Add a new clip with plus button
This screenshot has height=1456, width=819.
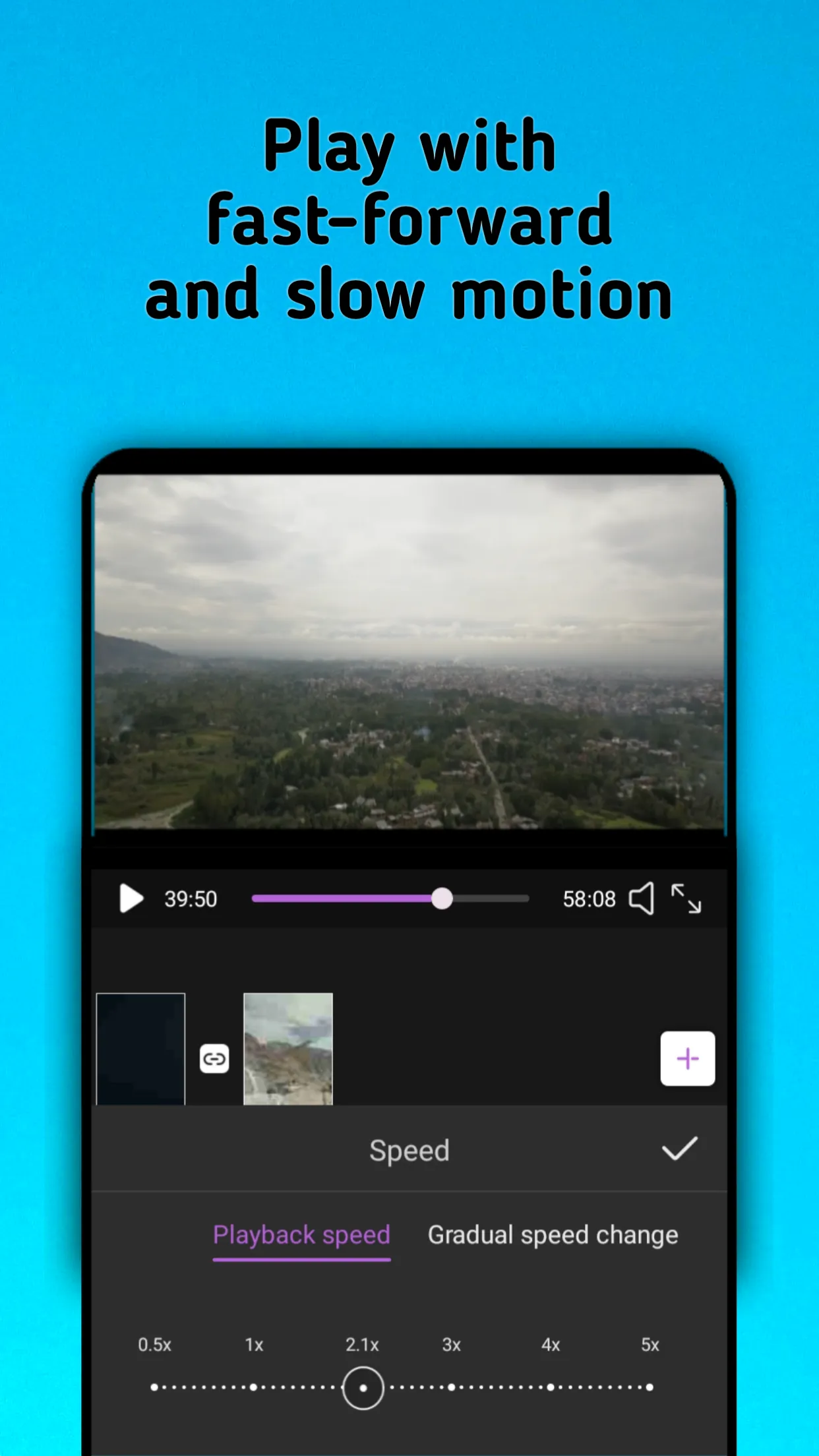pos(688,1058)
